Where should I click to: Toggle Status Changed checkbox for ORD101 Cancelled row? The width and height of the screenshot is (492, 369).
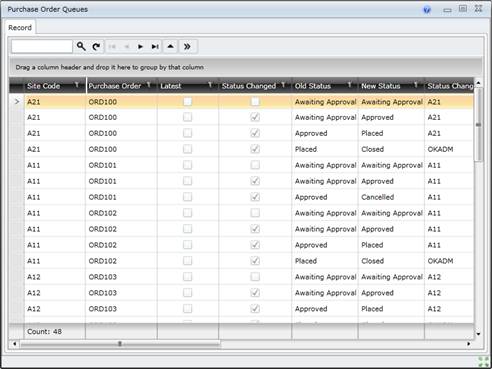(255, 197)
